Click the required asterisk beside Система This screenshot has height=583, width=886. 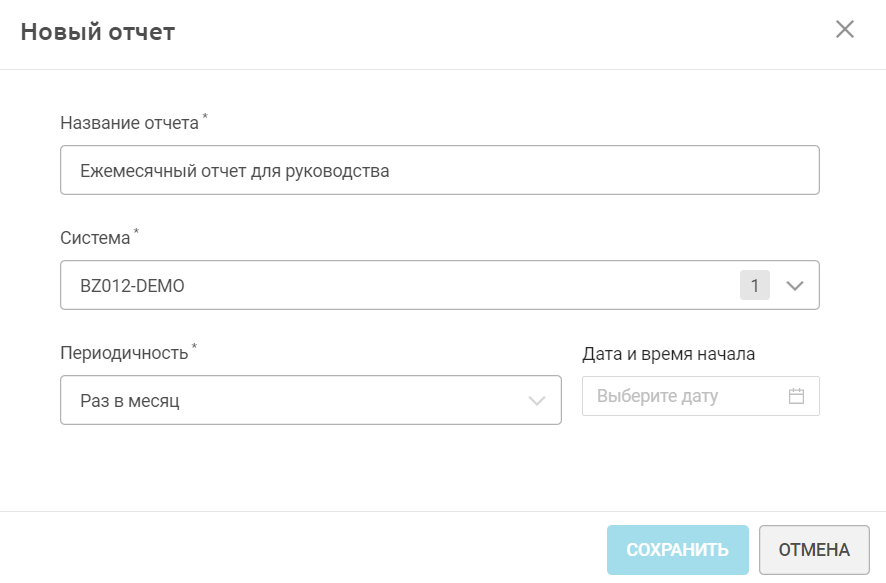(x=137, y=233)
